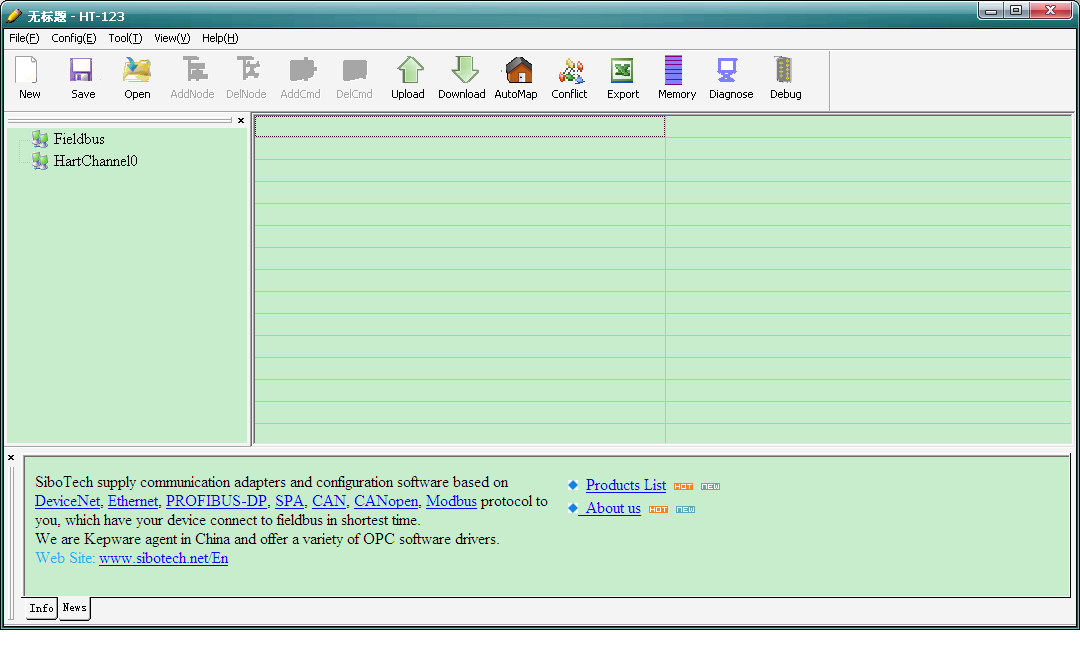Open the File menu
The image size is (1080, 652).
click(24, 38)
